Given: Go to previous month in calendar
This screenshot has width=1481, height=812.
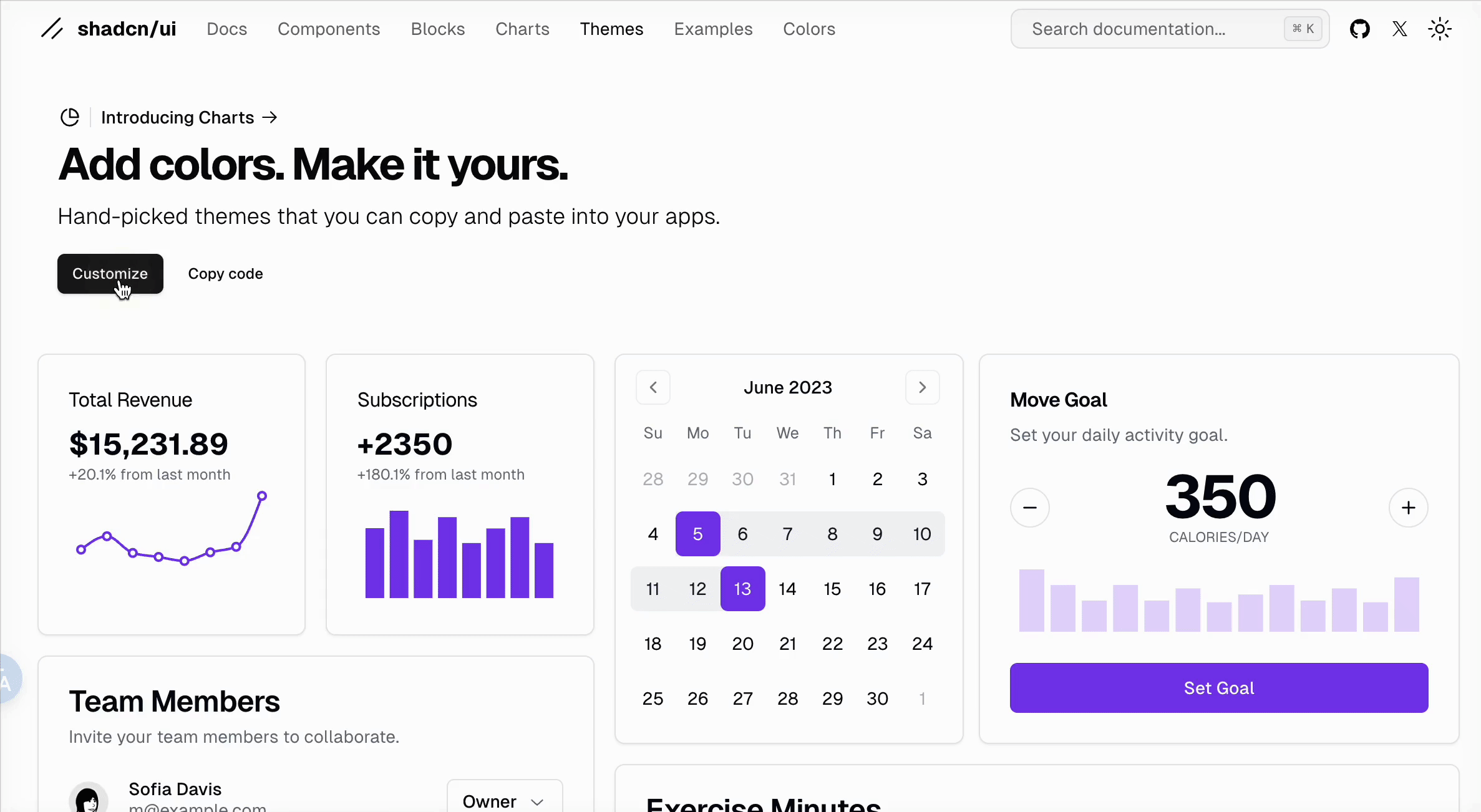Looking at the screenshot, I should [653, 387].
